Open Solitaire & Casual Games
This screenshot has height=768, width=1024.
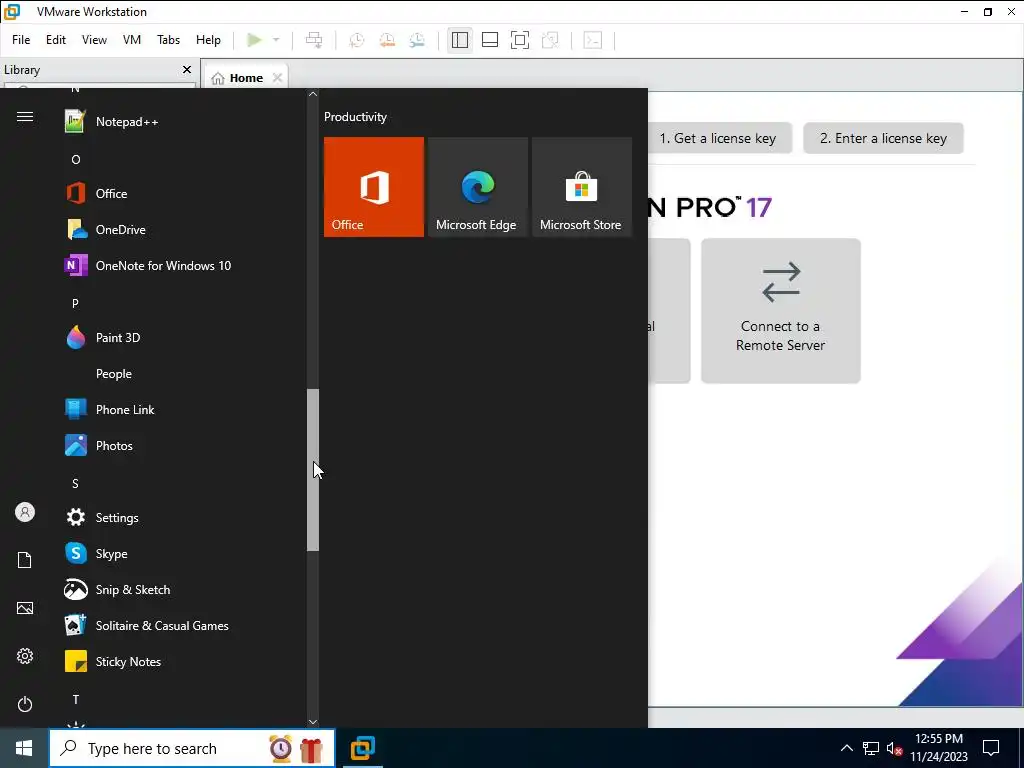tap(183, 626)
